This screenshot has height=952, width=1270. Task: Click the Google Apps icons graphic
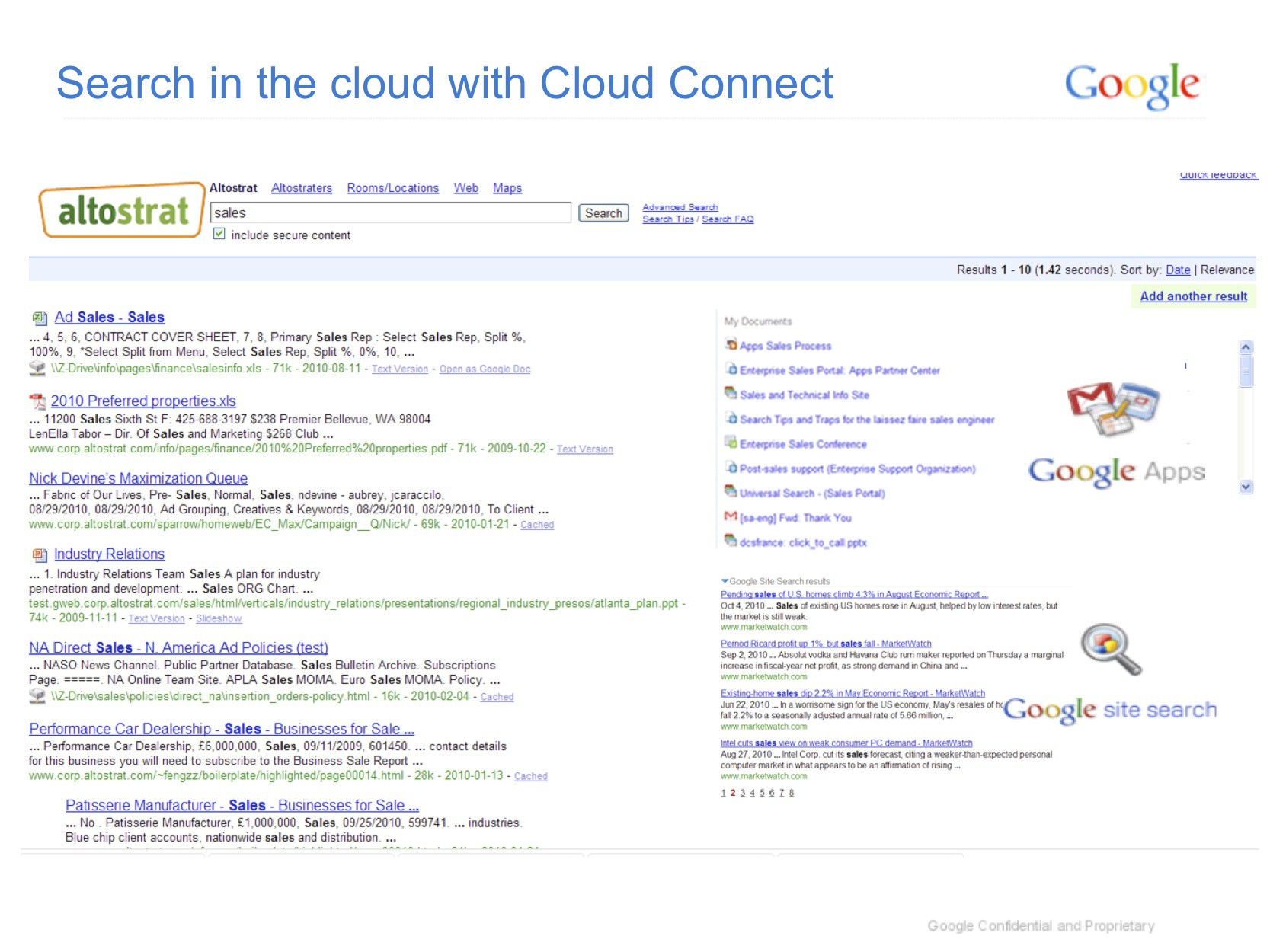coord(1113,408)
